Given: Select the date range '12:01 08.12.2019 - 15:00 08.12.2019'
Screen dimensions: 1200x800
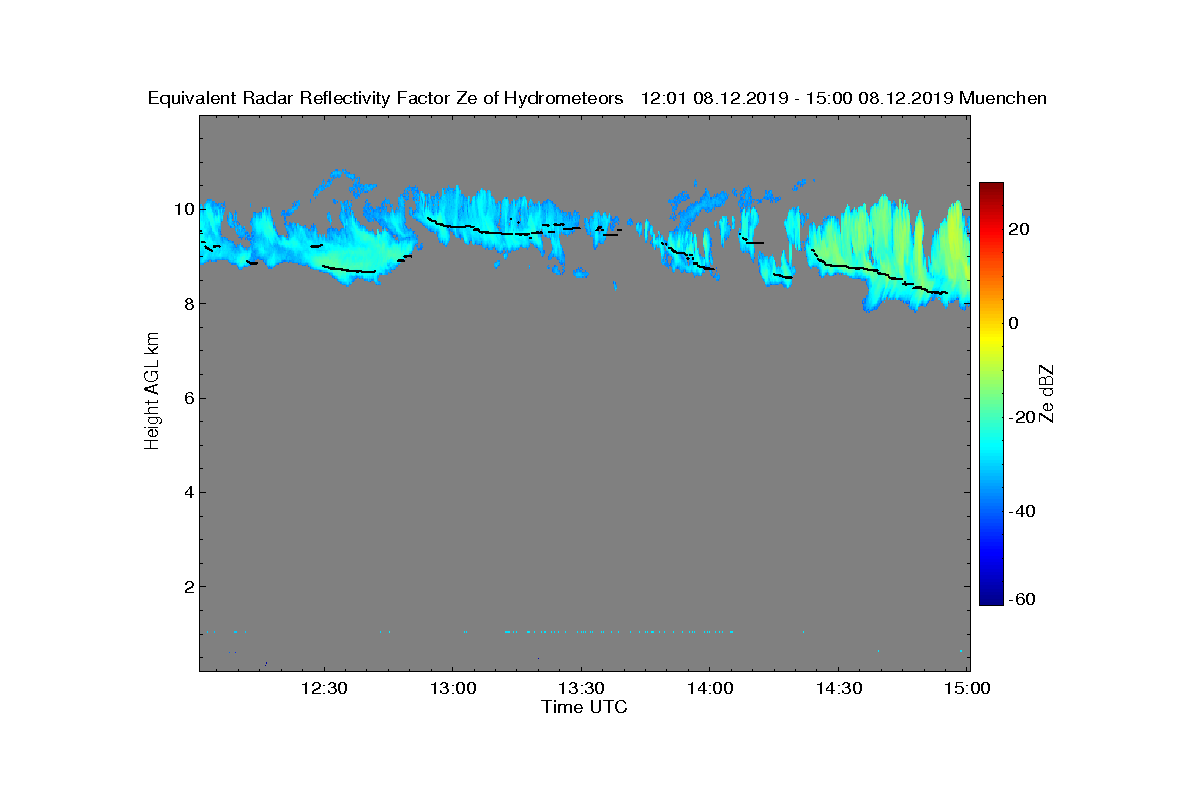Looking at the screenshot, I should [x=796, y=98].
